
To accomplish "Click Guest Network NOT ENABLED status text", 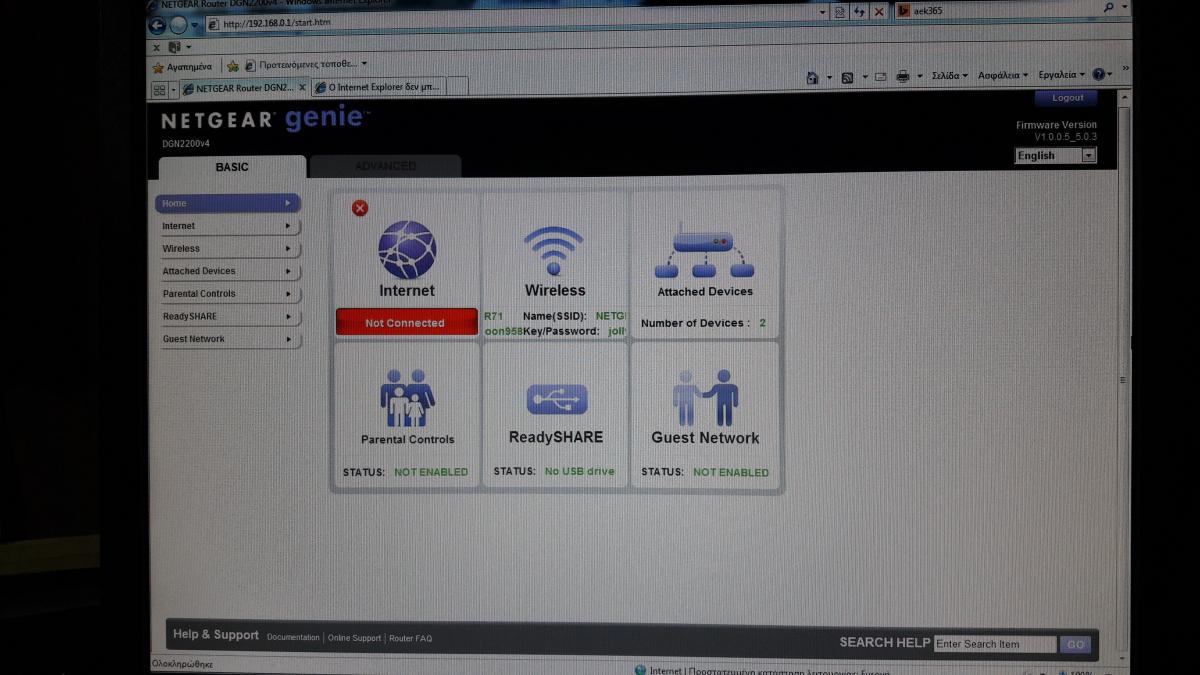I will pyautogui.click(x=731, y=472).
